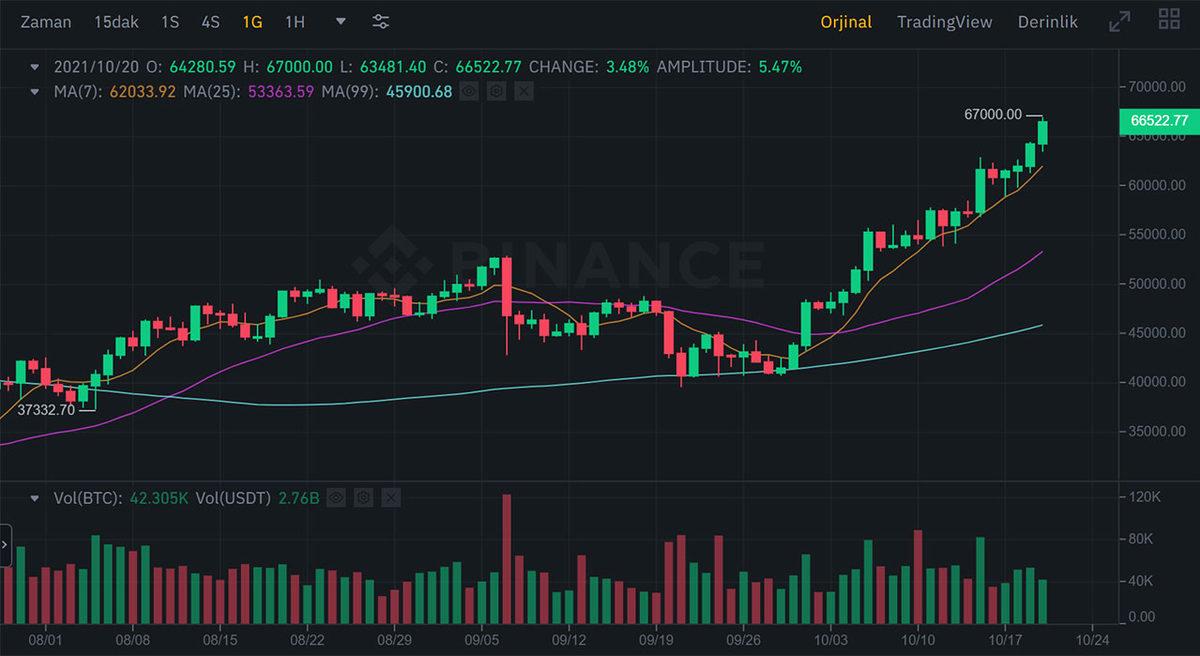Select the 4S interval button
1200x656 pixels.
coord(210,21)
